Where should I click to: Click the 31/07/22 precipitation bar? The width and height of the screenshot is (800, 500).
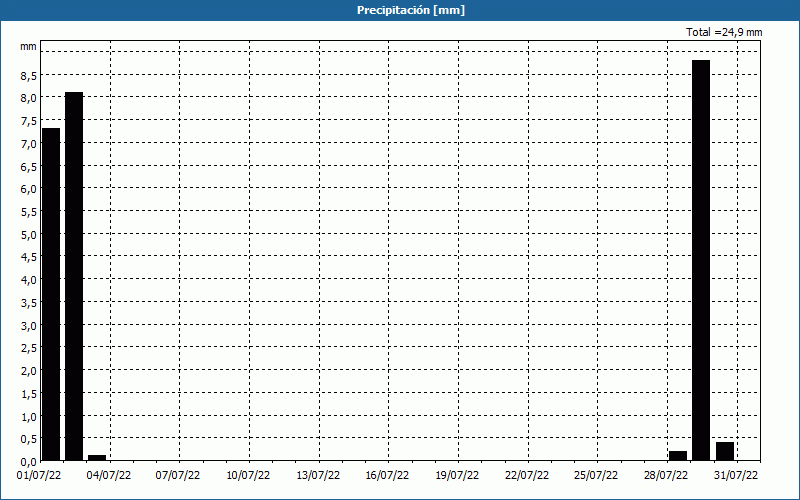click(x=725, y=452)
